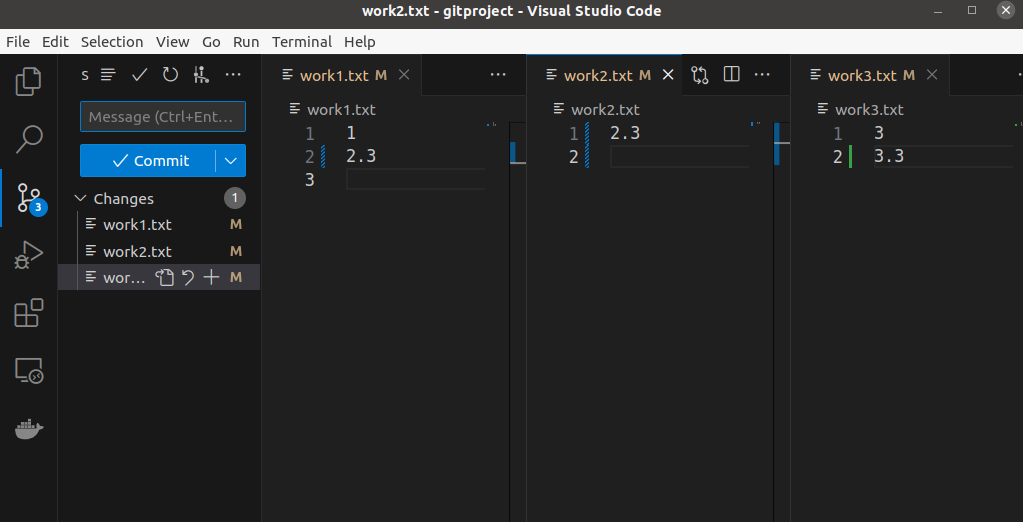1023x522 pixels.
Task: Click Split Editor icon in work2.txt group
Action: [x=731, y=74]
